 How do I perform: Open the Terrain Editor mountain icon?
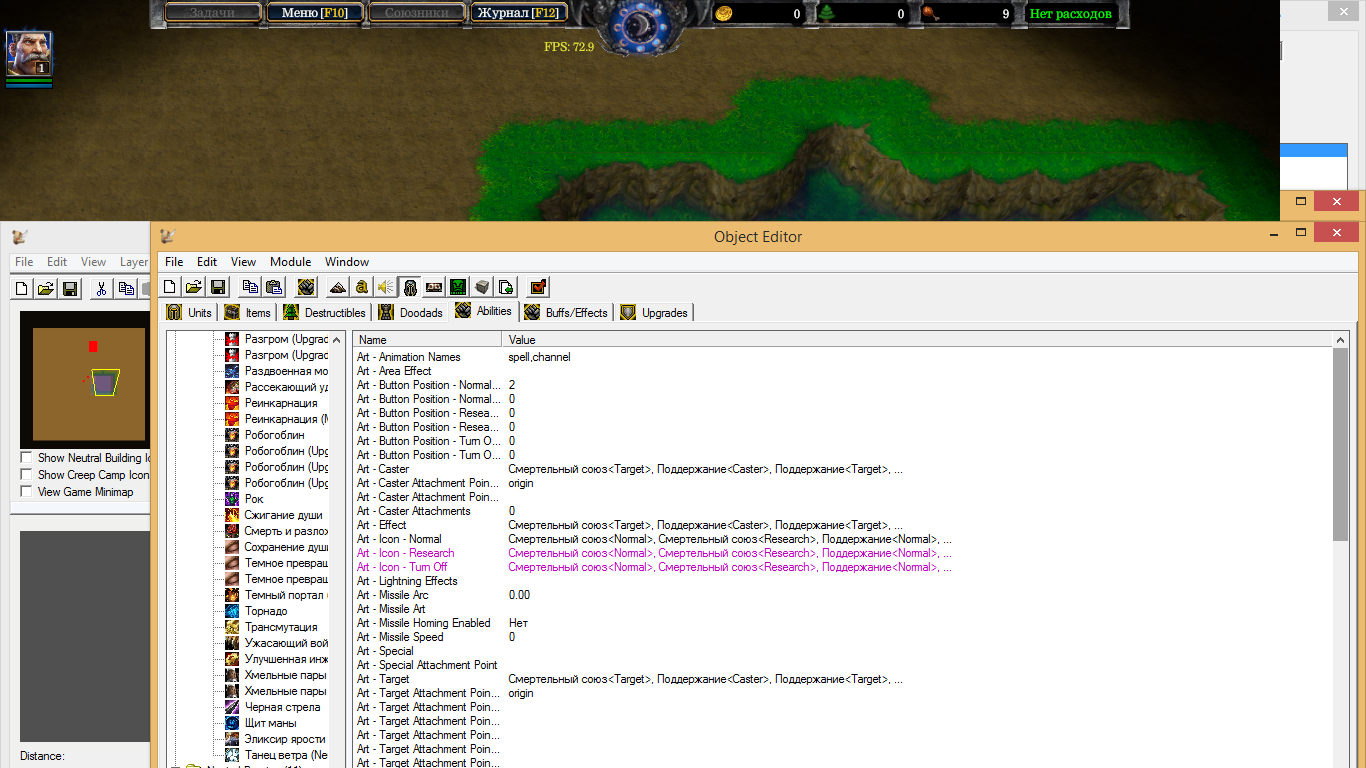[338, 287]
